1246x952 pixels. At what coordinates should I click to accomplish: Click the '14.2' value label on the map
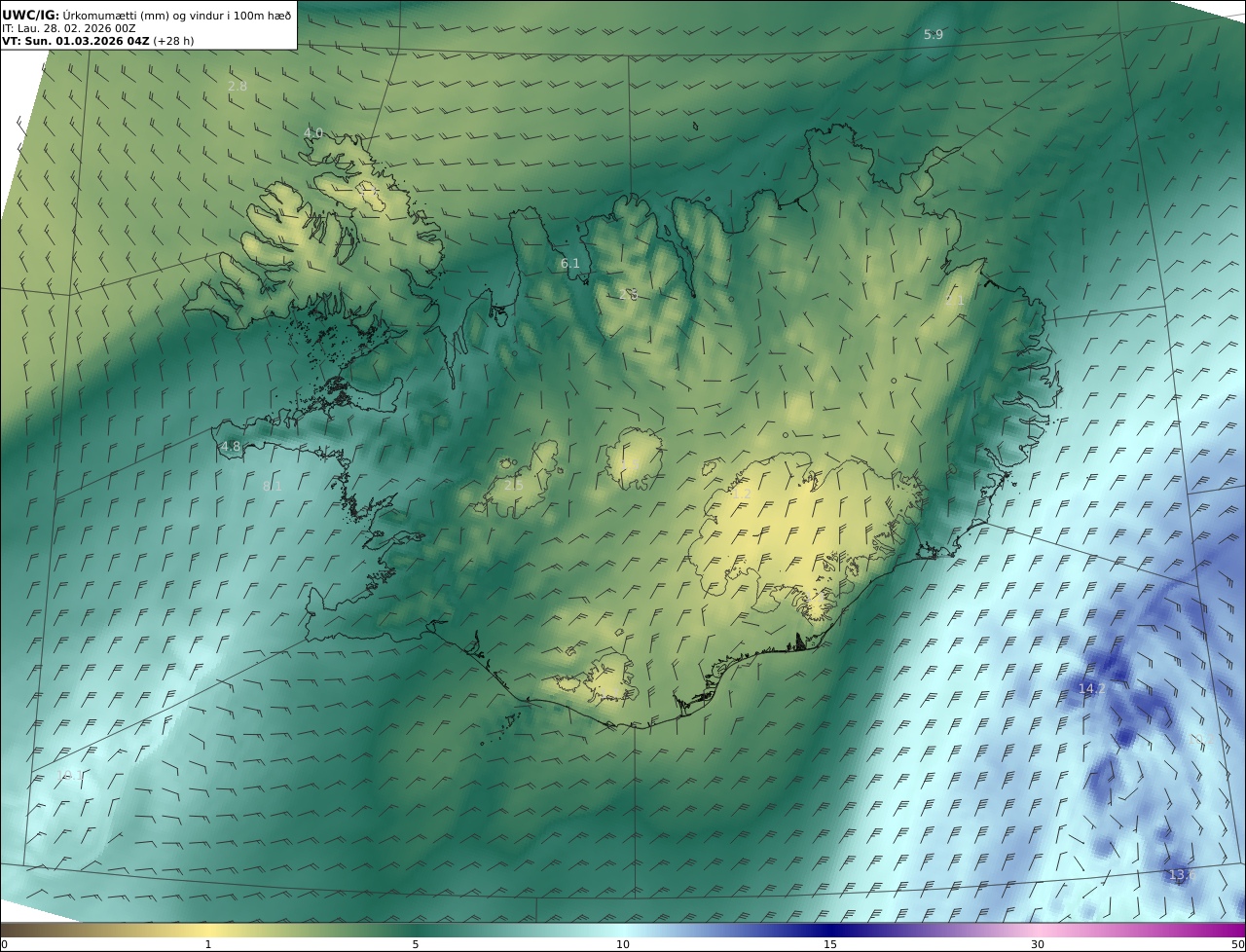(1091, 688)
